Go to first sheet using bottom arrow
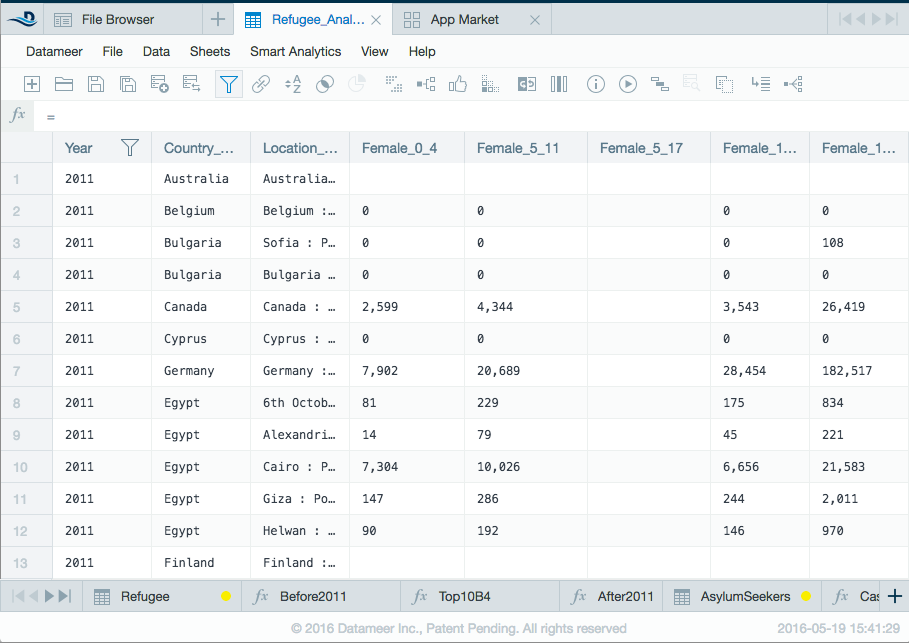The height and width of the screenshot is (643, 909). tap(19, 596)
